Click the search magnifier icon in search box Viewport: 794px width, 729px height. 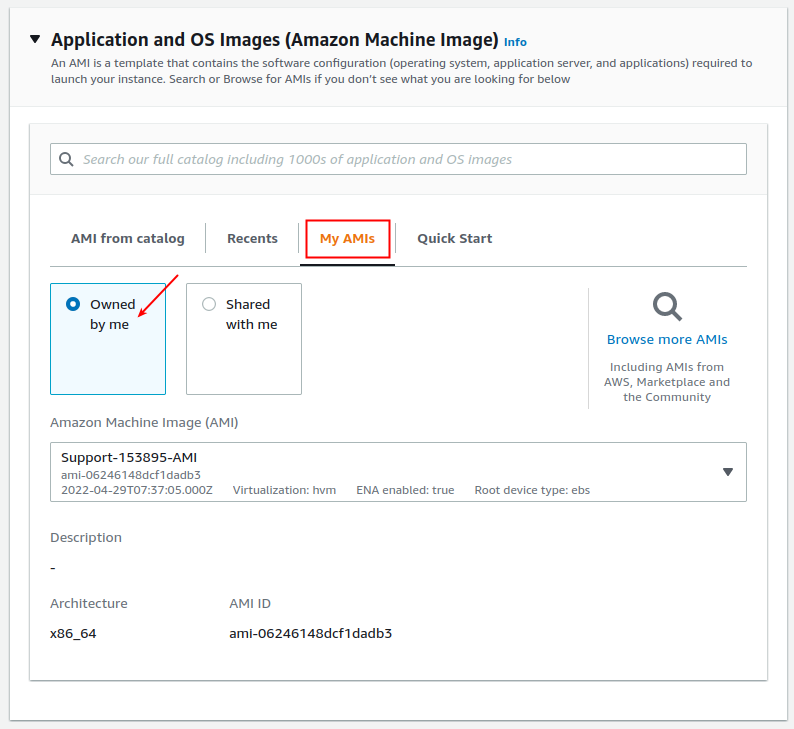(x=66, y=159)
